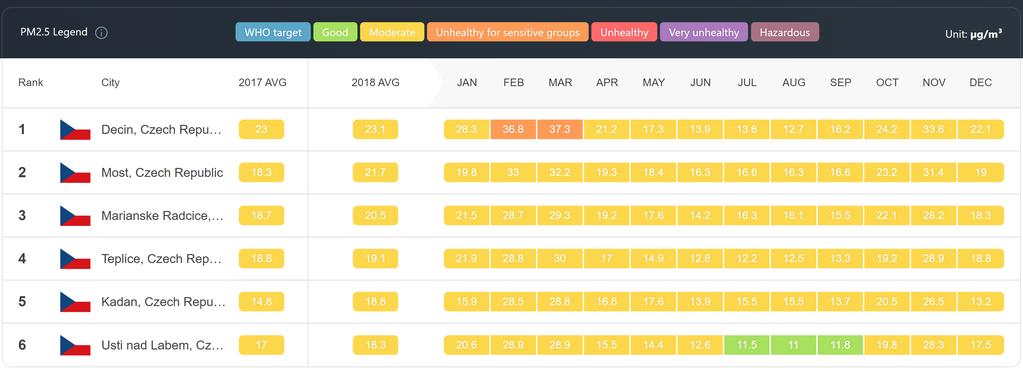Sort by the 2017 AVG column
The image size is (1023, 372).
click(262, 83)
